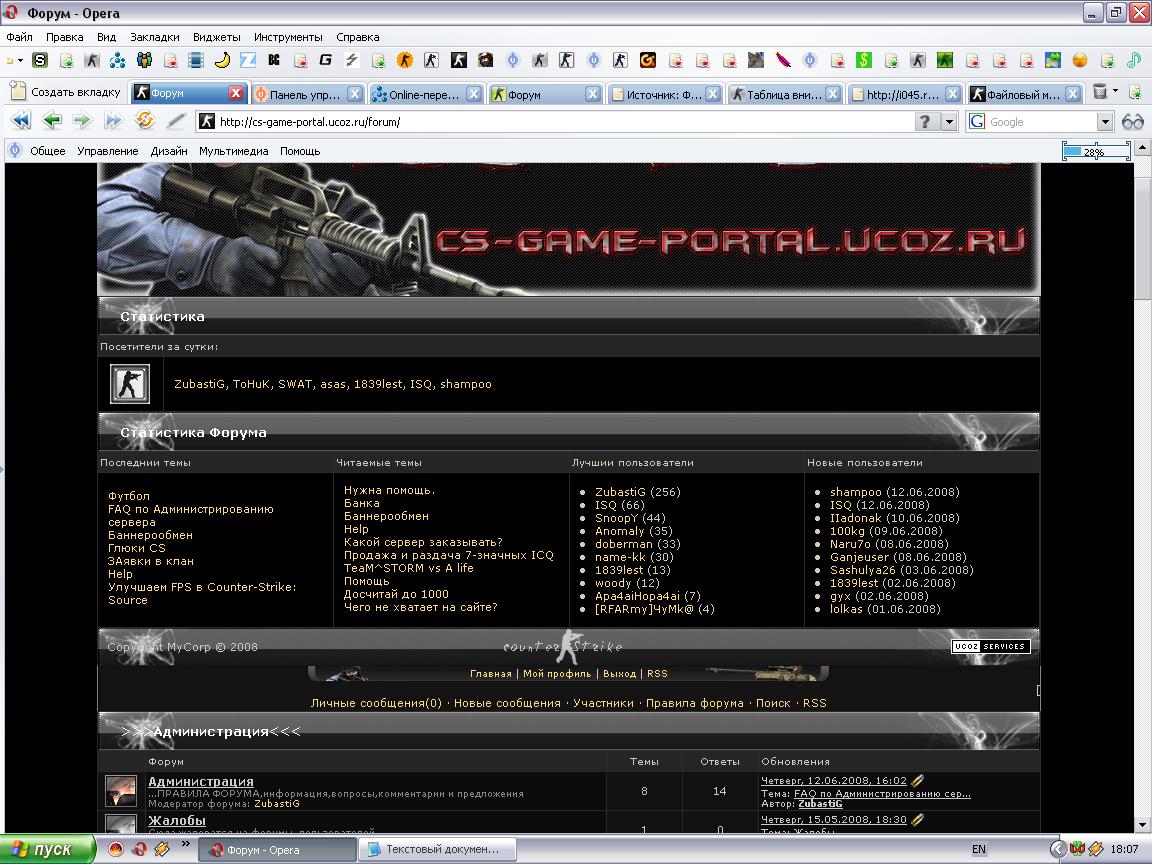
Task: Open the blue Z bookmark icon
Action: coord(248,60)
